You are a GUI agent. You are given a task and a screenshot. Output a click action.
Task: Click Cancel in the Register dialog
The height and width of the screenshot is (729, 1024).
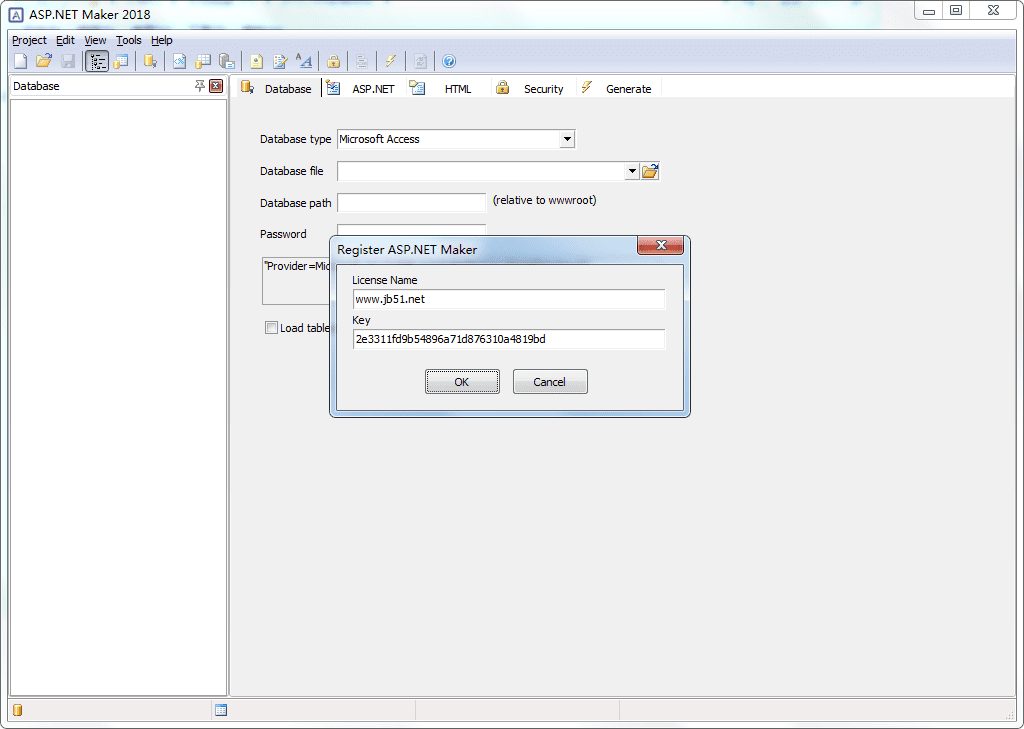[550, 381]
